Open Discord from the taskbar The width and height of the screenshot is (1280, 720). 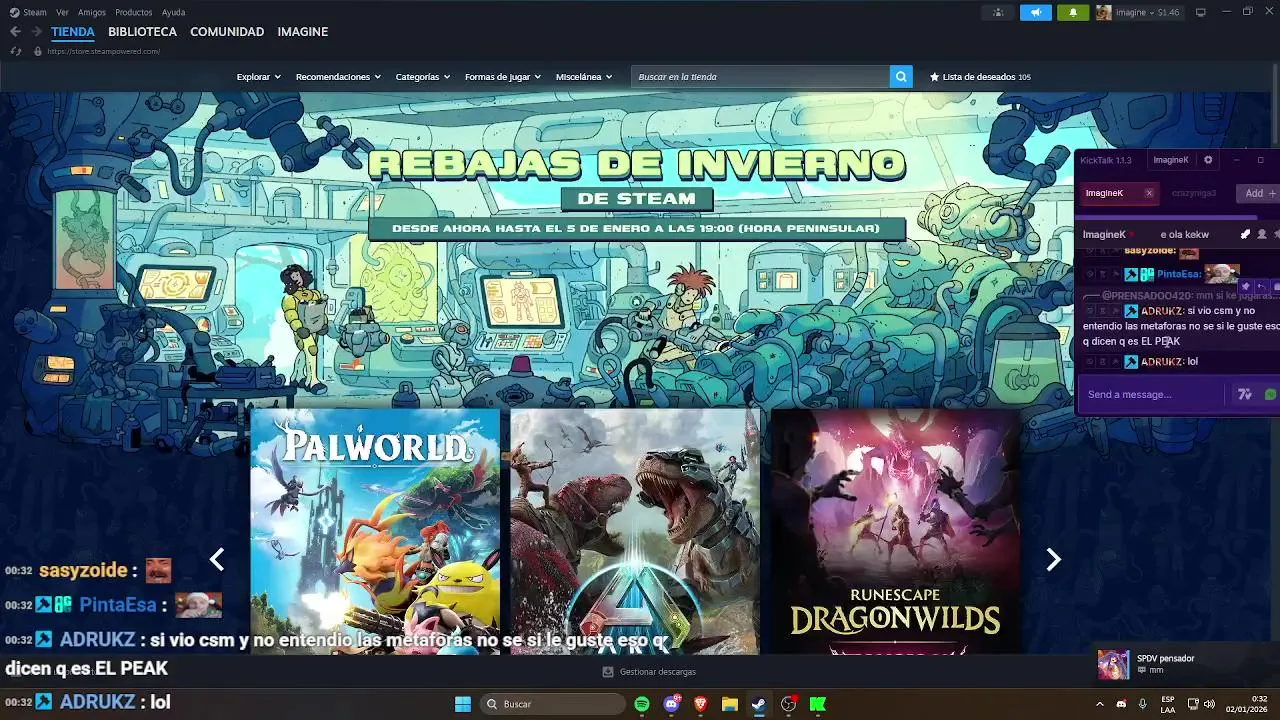point(671,704)
